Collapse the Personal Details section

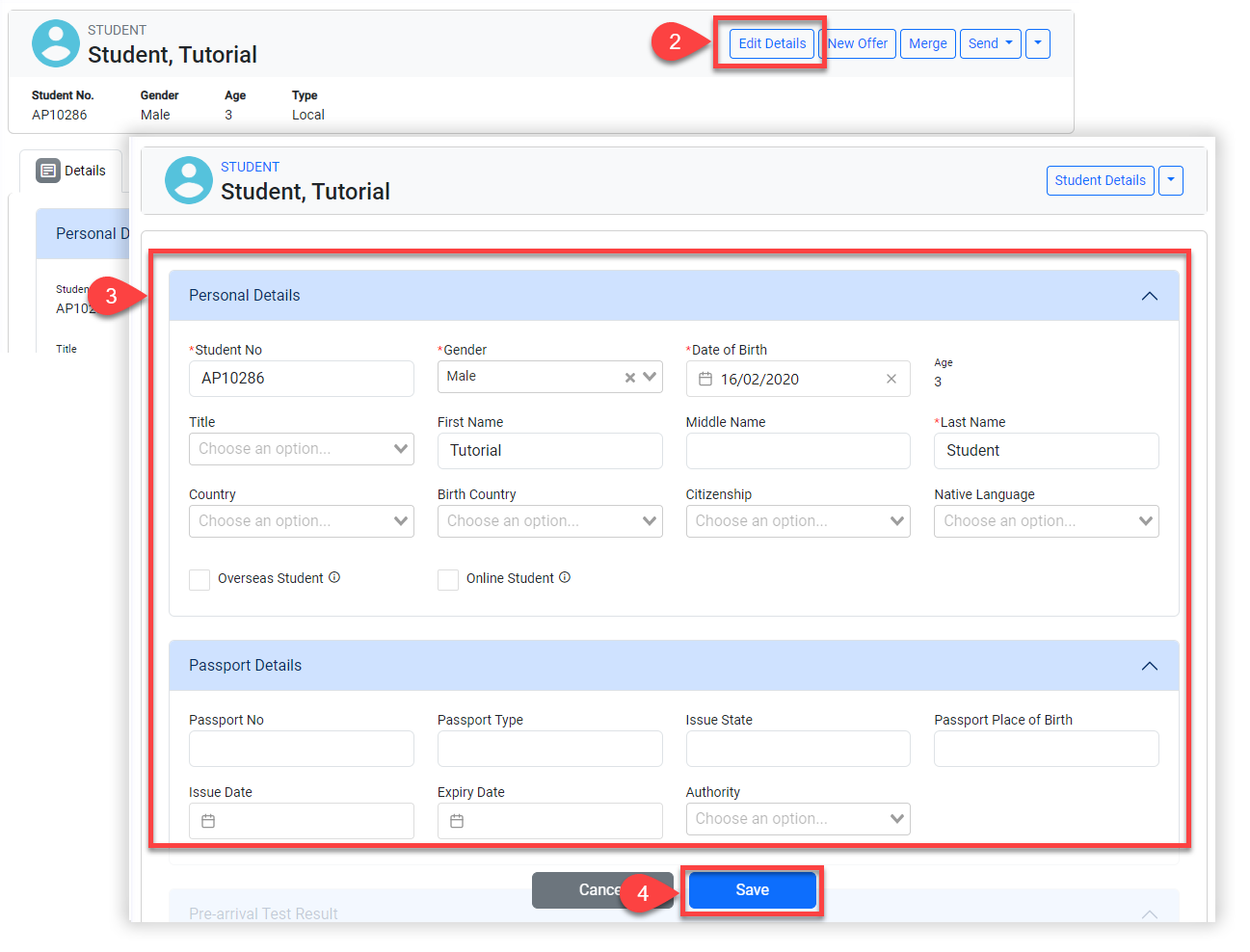1149,296
